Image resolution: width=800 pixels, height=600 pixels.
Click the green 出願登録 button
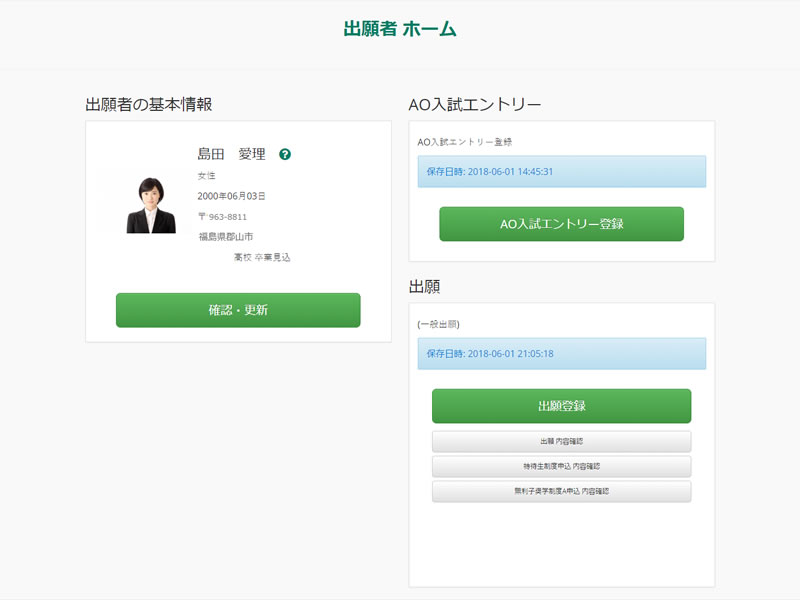point(561,406)
